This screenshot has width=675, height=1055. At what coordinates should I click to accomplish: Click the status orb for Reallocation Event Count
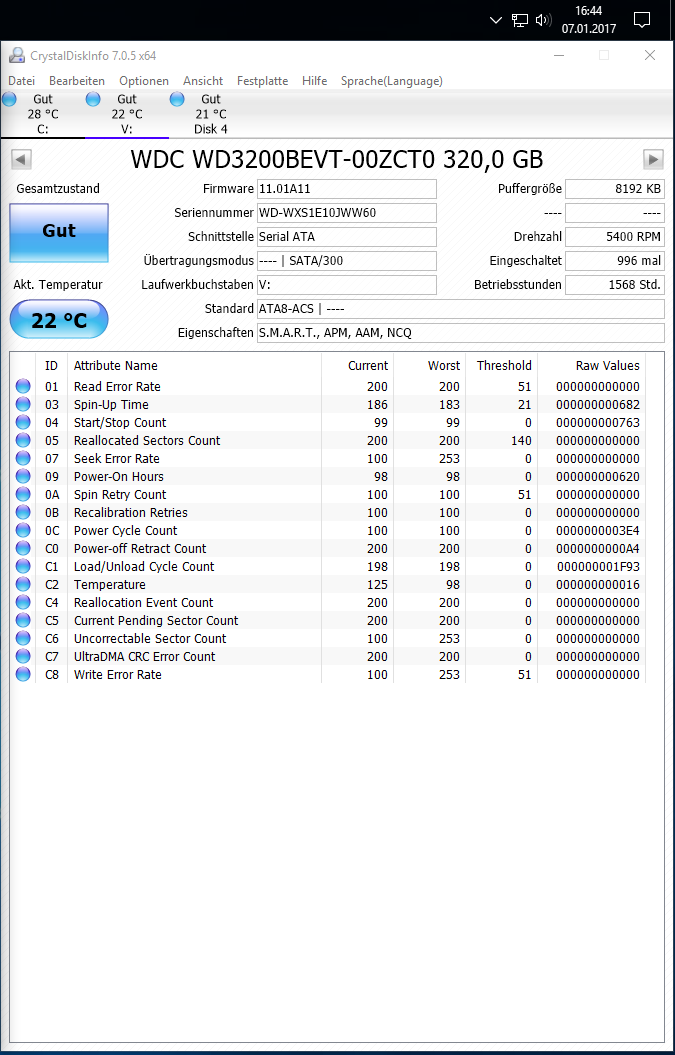(24, 602)
